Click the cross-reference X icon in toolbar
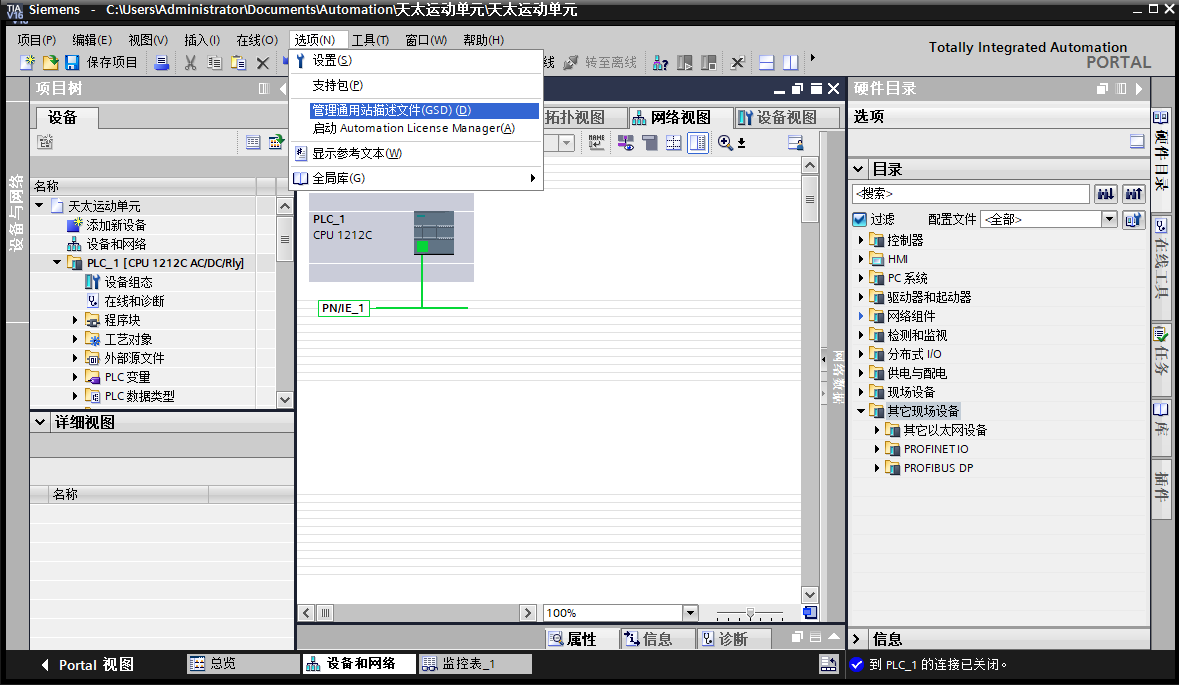 pos(737,63)
